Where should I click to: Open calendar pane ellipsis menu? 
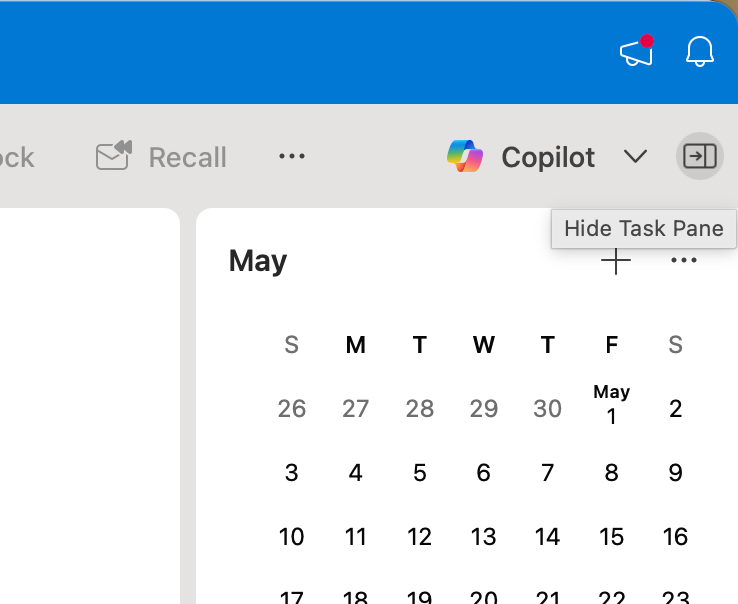(683, 260)
